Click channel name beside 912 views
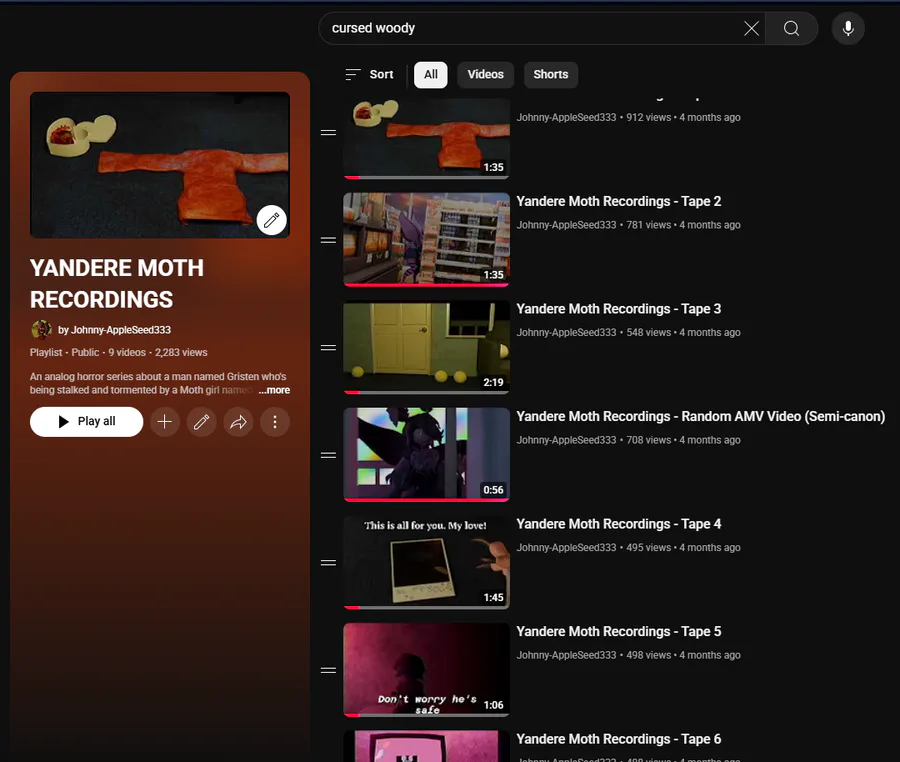Viewport: 900px width, 762px height. (x=566, y=117)
